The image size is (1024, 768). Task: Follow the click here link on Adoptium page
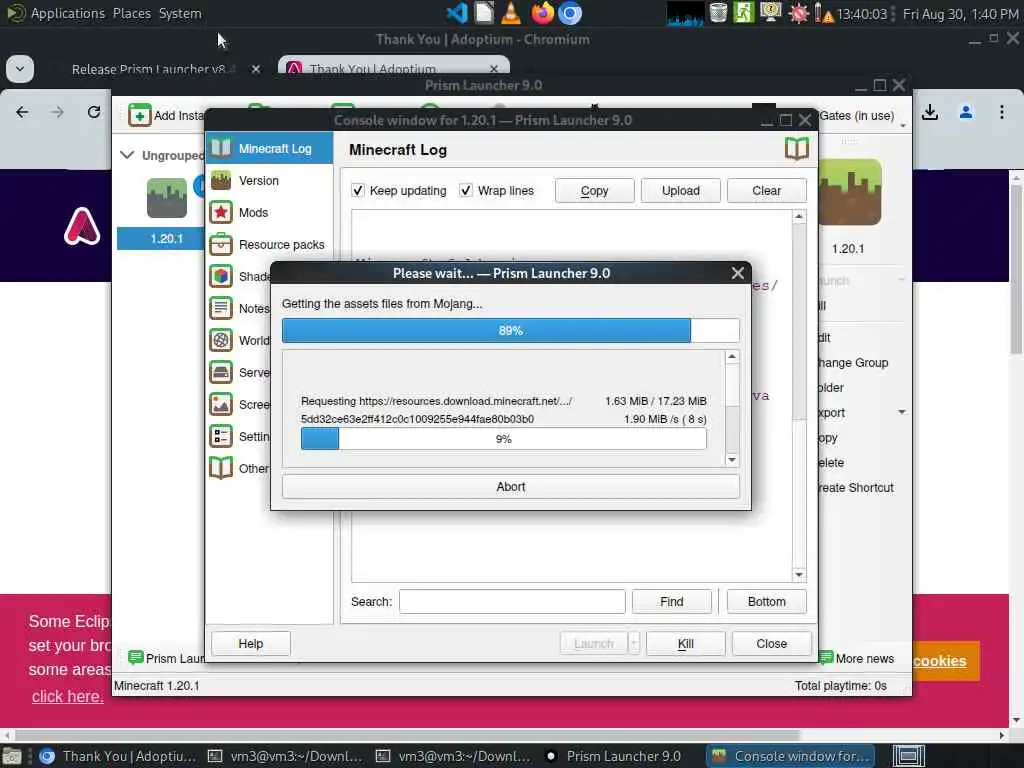coord(67,696)
